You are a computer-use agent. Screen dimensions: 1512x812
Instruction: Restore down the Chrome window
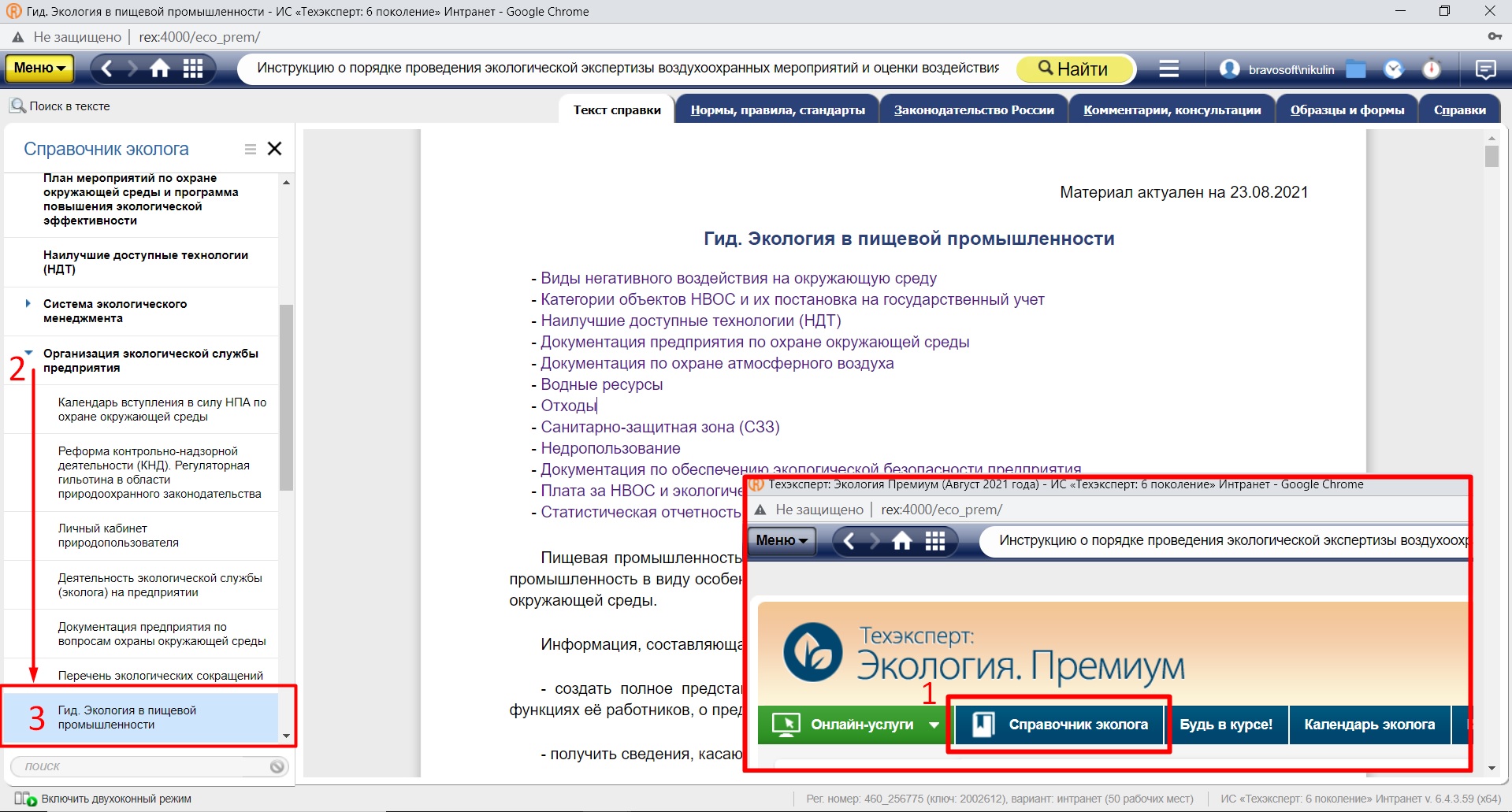(1444, 11)
